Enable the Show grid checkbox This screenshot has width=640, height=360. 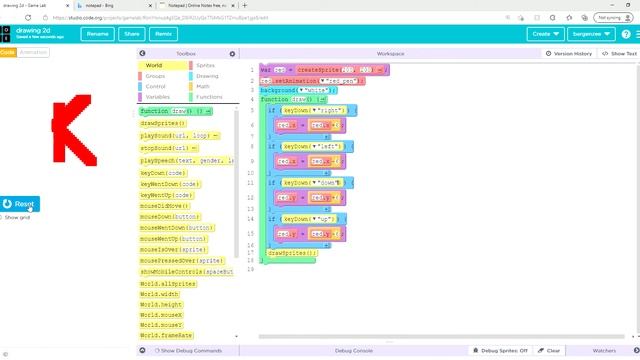pos(1,218)
